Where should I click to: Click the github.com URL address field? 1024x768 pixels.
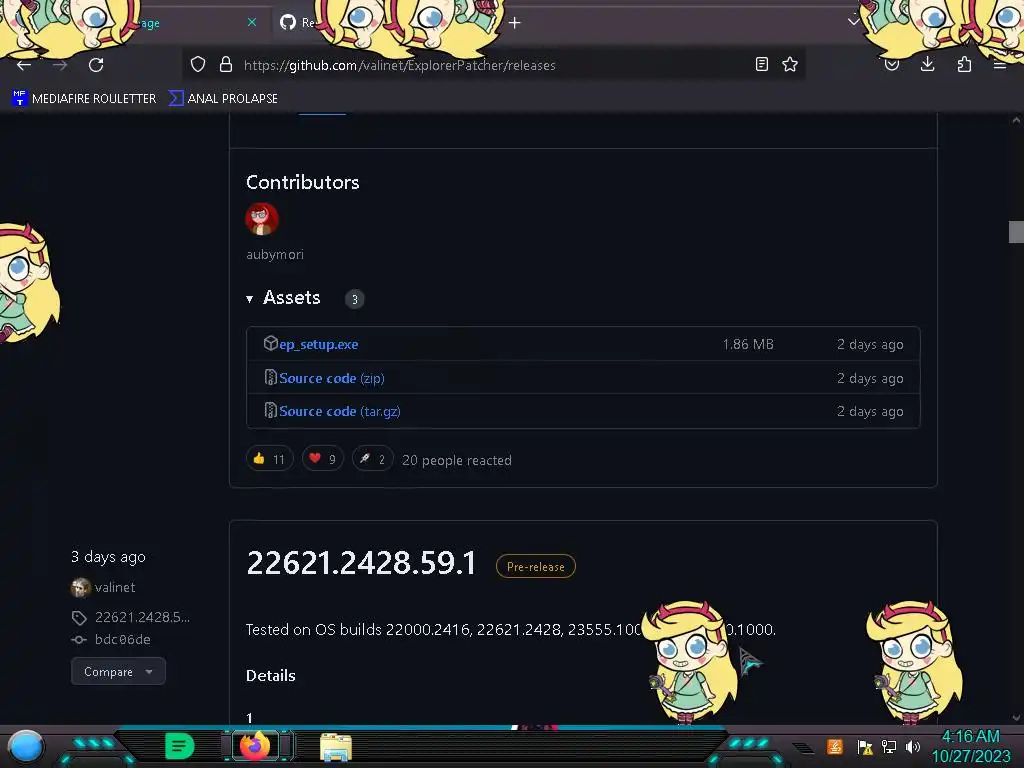point(400,65)
